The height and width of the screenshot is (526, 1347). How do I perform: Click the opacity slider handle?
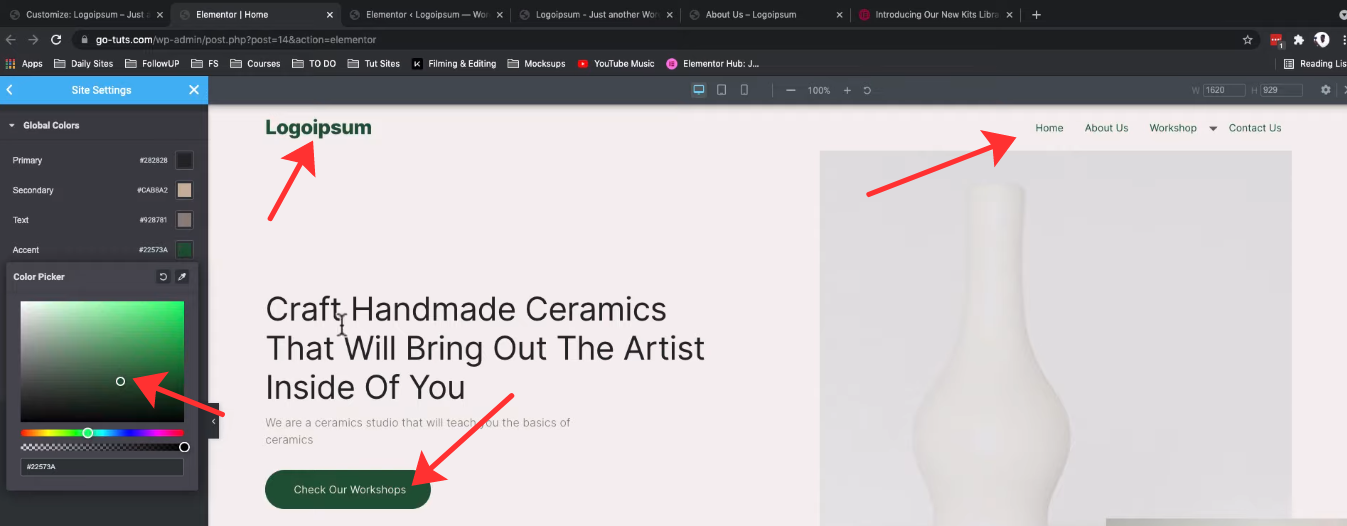184,447
